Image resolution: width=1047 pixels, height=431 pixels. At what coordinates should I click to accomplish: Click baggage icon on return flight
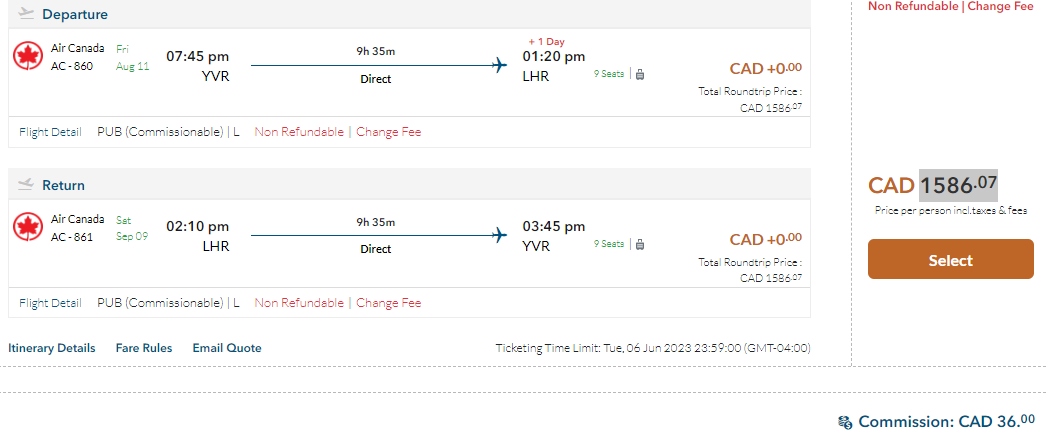tap(640, 244)
